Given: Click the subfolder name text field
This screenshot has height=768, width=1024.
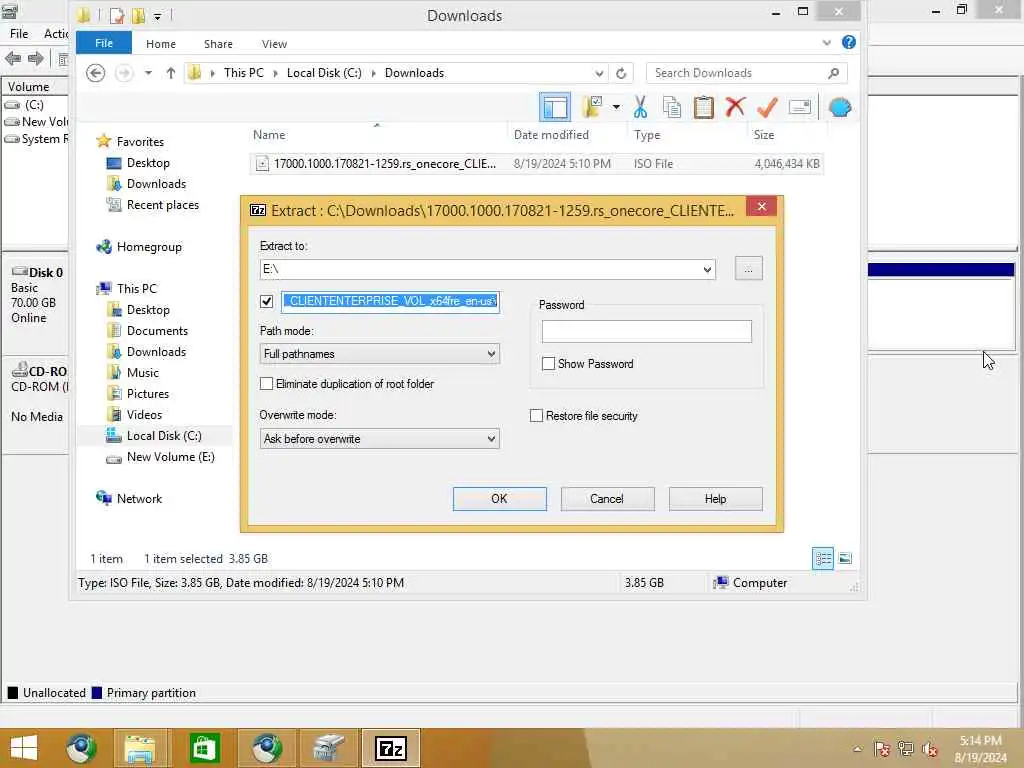Looking at the screenshot, I should [x=391, y=301].
